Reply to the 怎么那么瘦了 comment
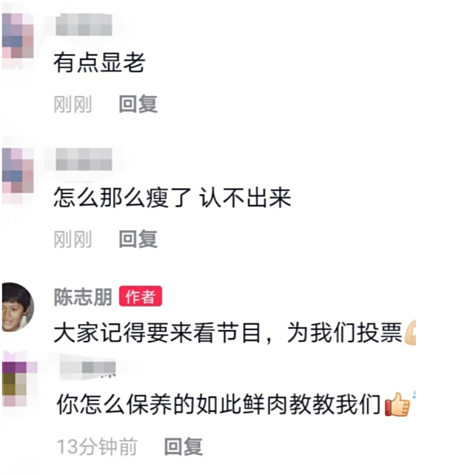This screenshot has width=450, height=475. [x=138, y=239]
